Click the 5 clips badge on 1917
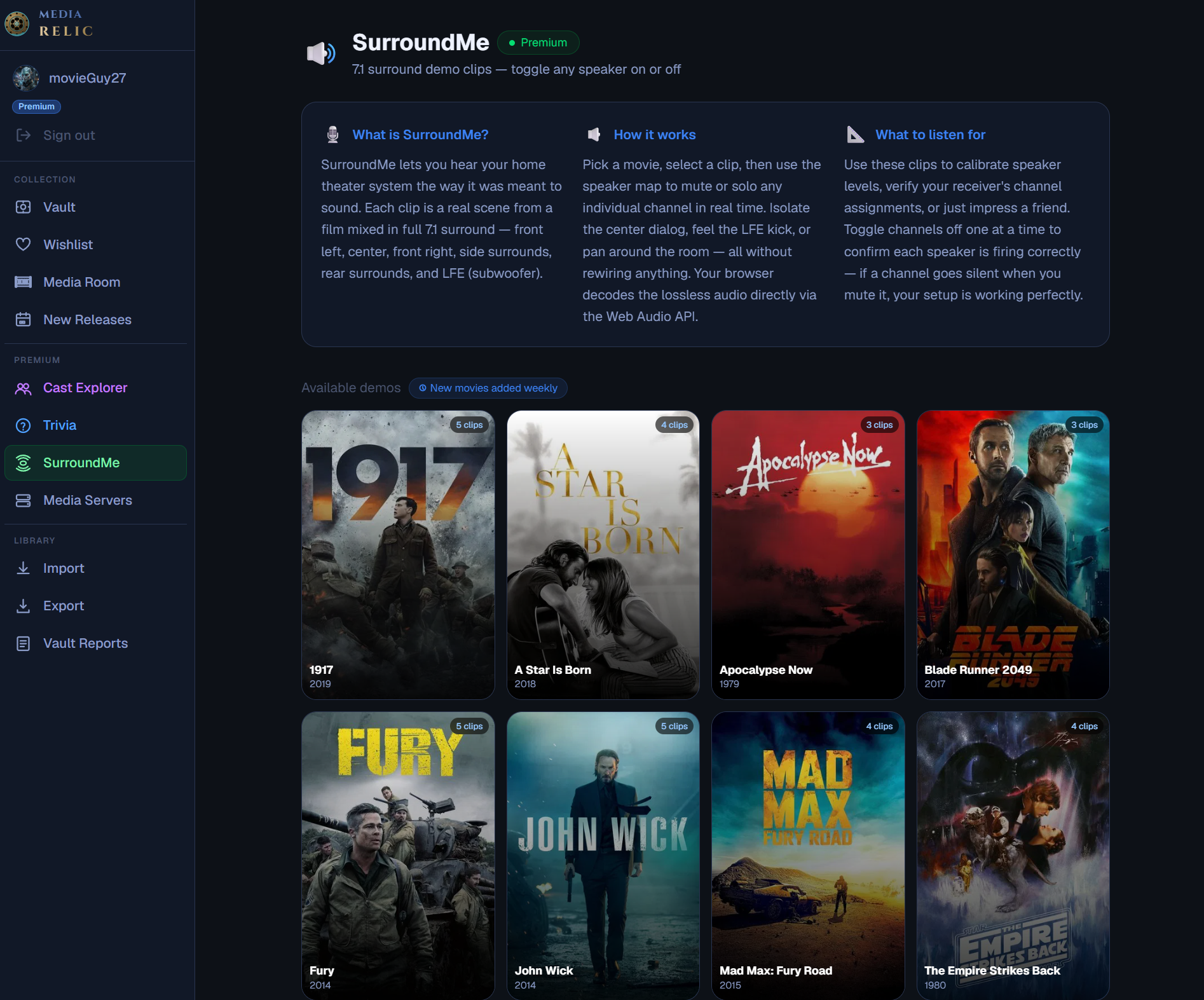This screenshot has width=1204, height=1000. pyautogui.click(x=469, y=425)
